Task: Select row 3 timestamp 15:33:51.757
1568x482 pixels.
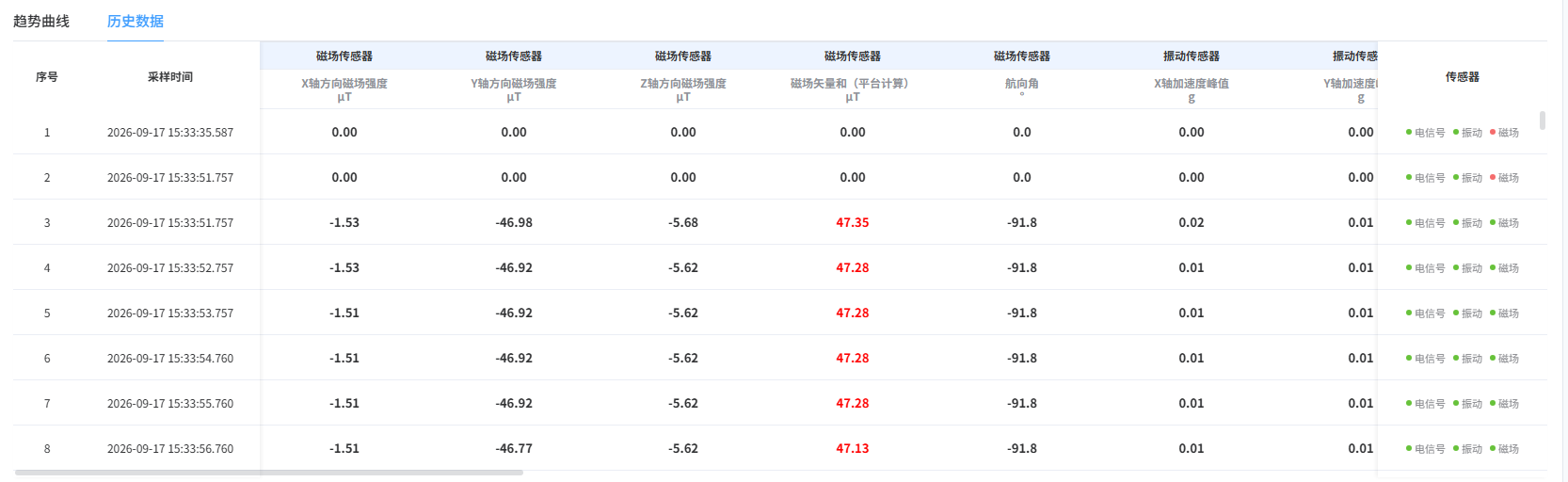Action: pos(170,223)
